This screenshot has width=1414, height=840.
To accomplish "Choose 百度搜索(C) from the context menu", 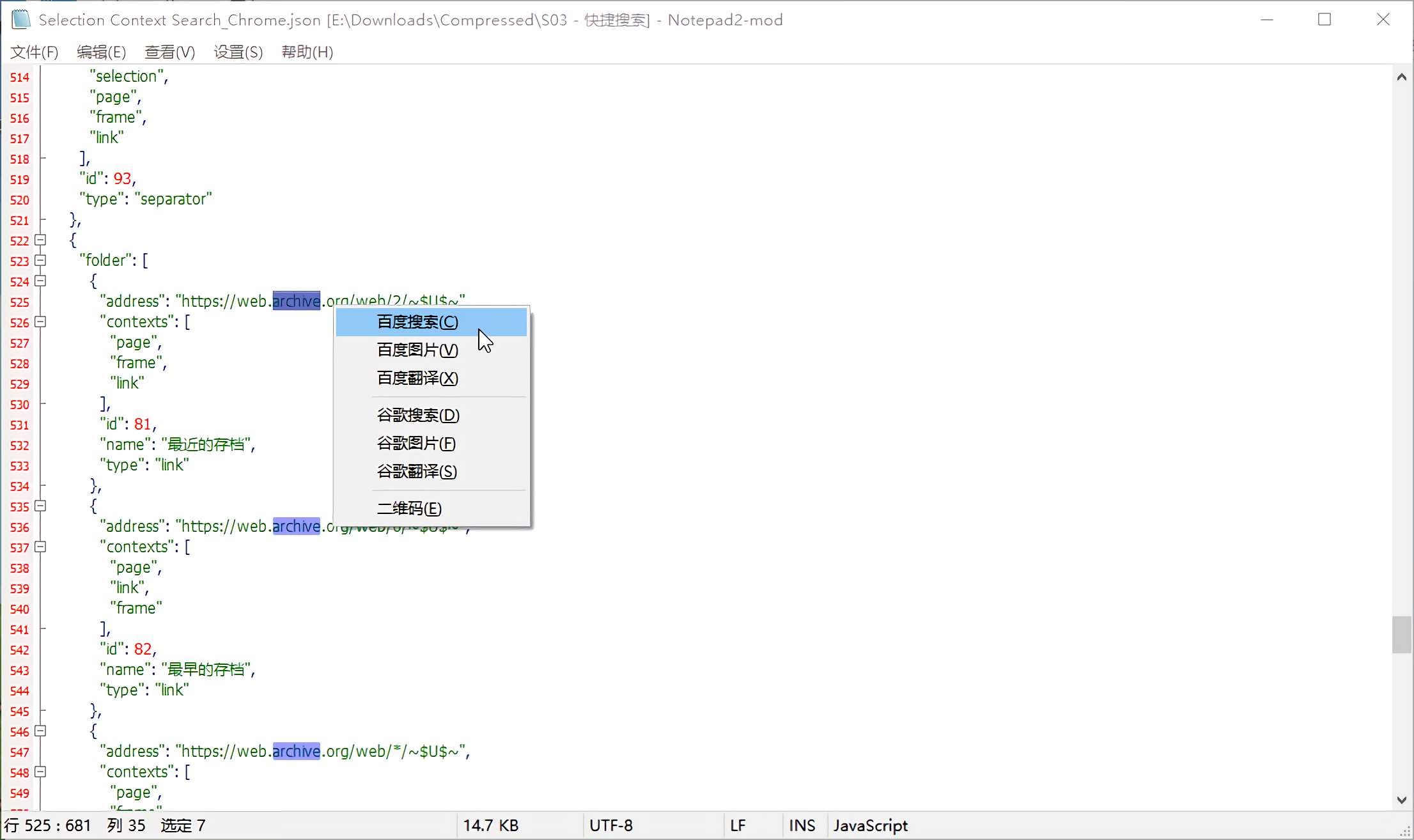I will pos(417,322).
